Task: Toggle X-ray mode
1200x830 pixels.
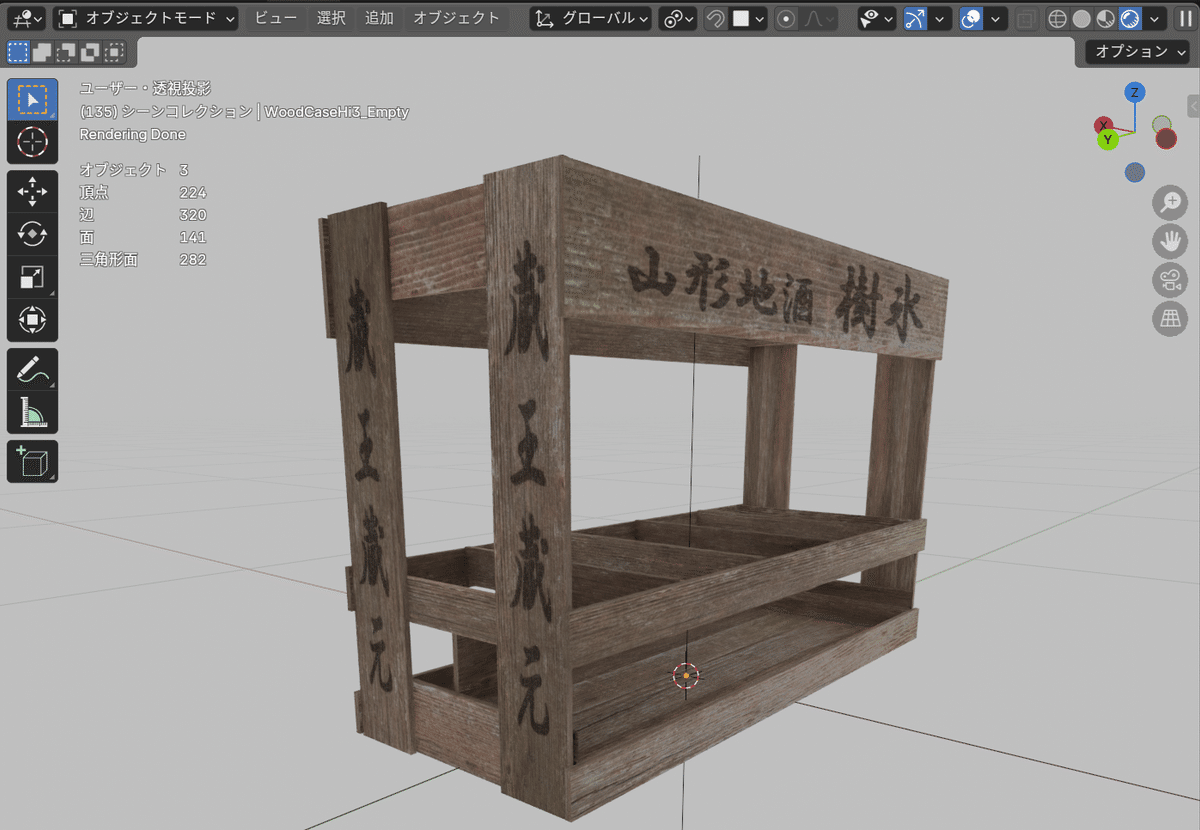Action: click(x=1026, y=18)
